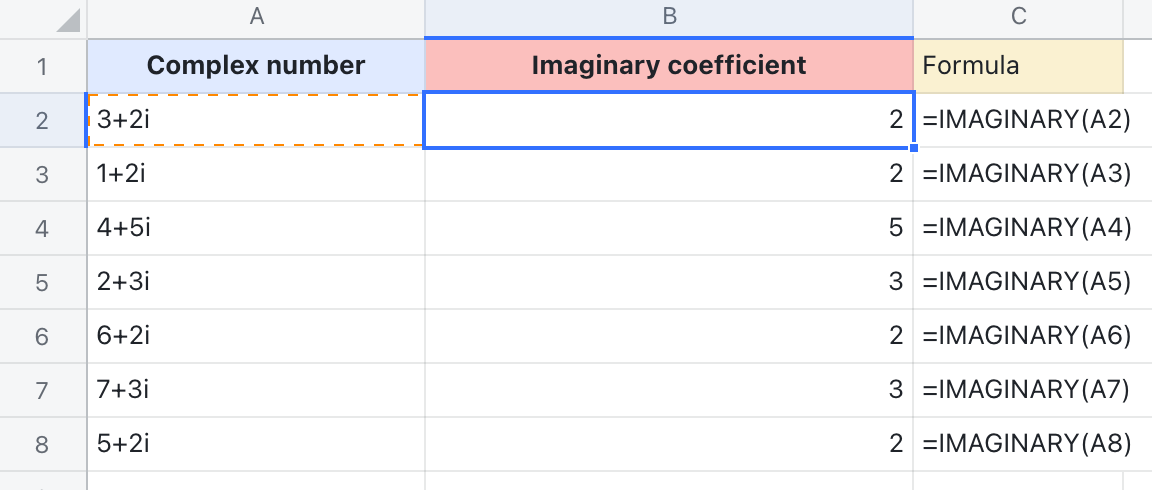Select column A header
The image size is (1152, 490).
click(x=256, y=16)
